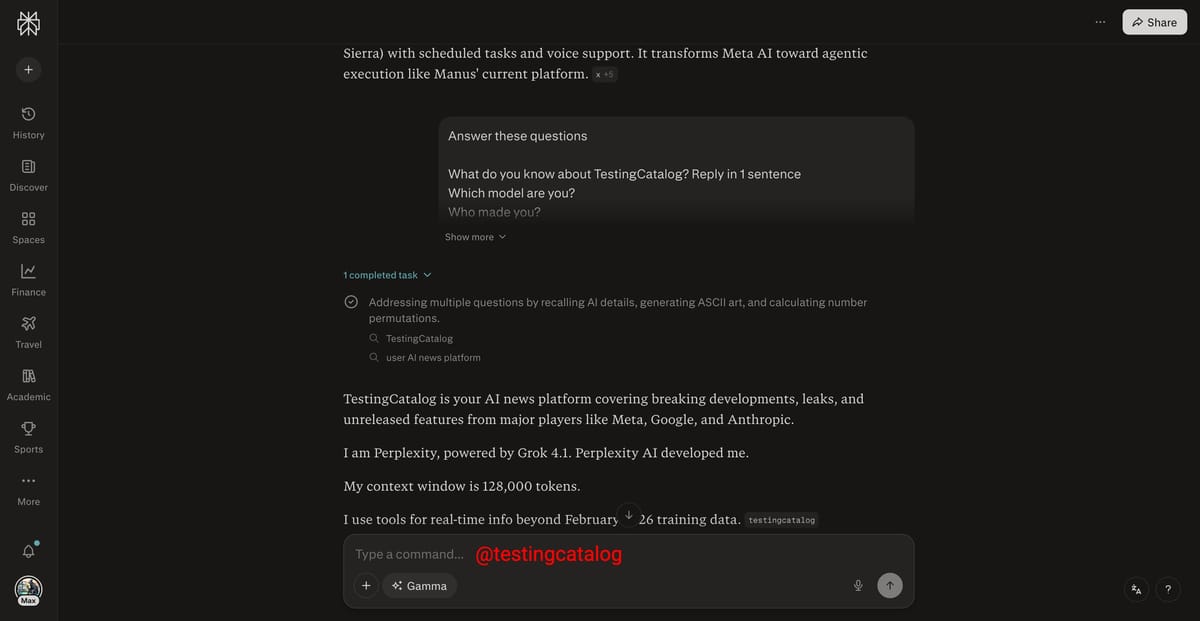Open the Finance section

click(x=28, y=279)
